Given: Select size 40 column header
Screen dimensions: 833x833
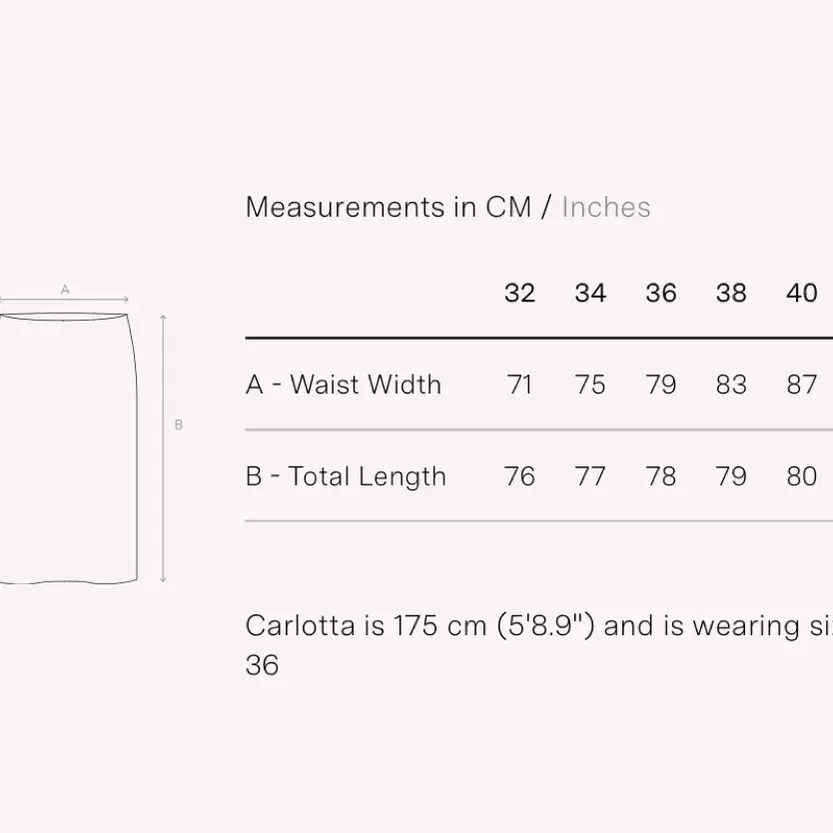Looking at the screenshot, I should click(x=802, y=293).
